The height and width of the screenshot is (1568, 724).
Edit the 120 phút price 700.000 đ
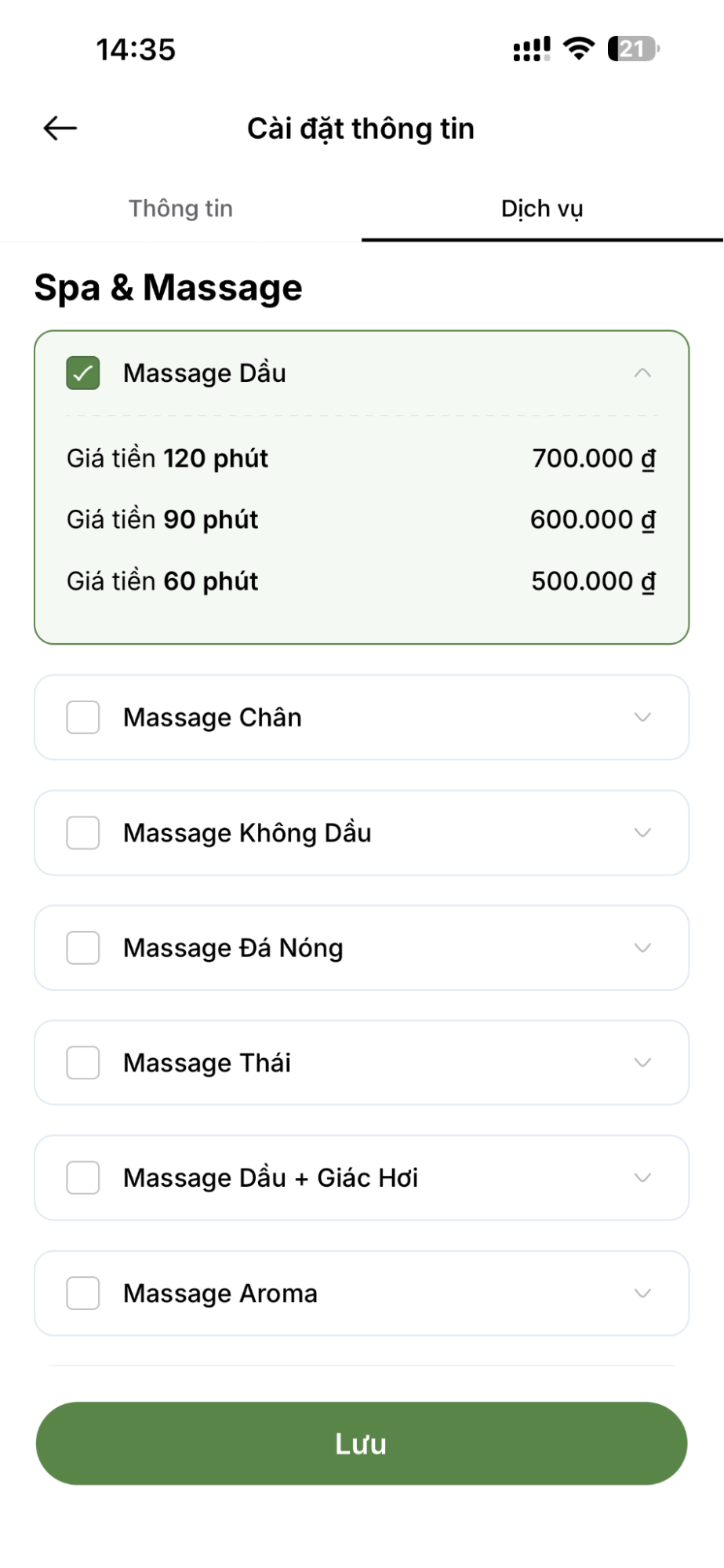coord(593,458)
